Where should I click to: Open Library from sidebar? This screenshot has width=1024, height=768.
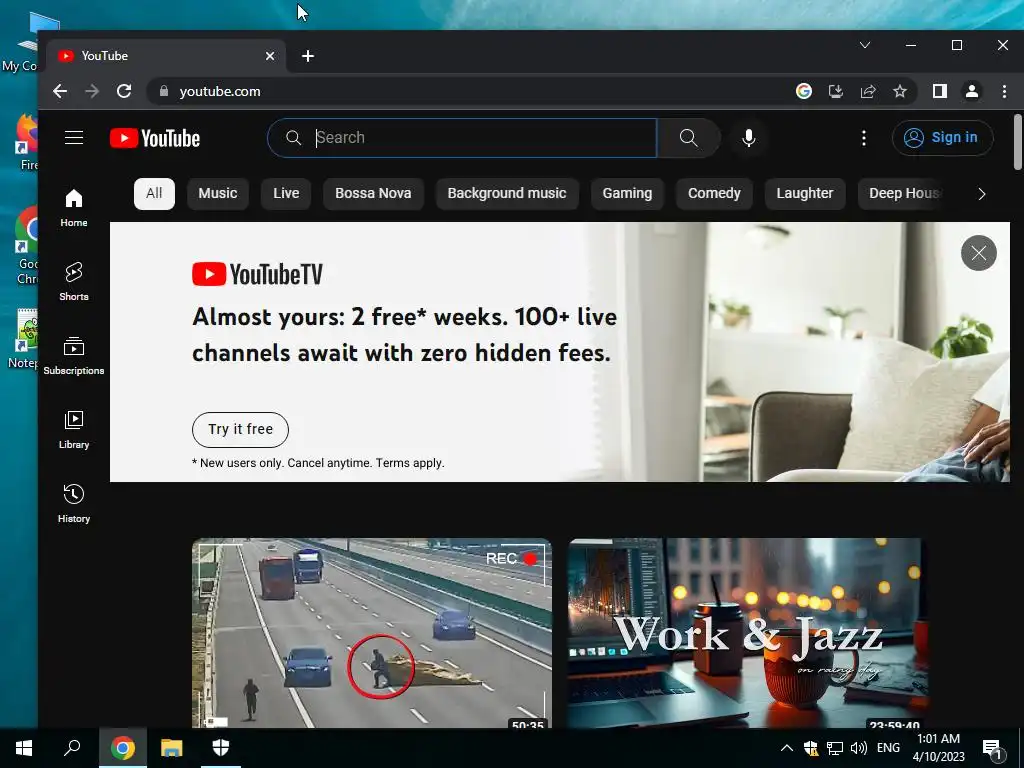tap(74, 430)
